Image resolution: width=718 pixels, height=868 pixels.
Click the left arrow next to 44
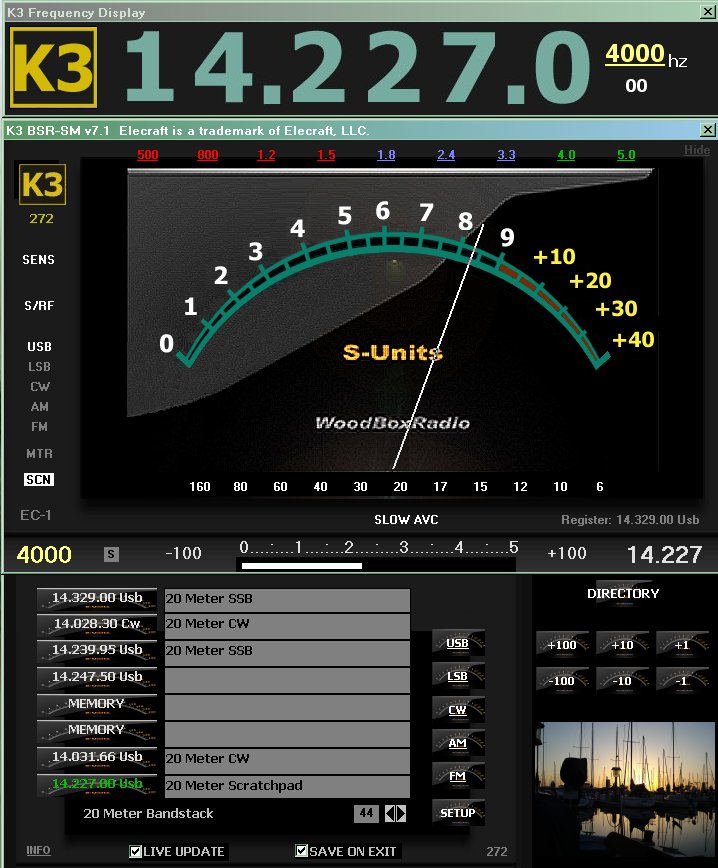pyautogui.click(x=390, y=813)
